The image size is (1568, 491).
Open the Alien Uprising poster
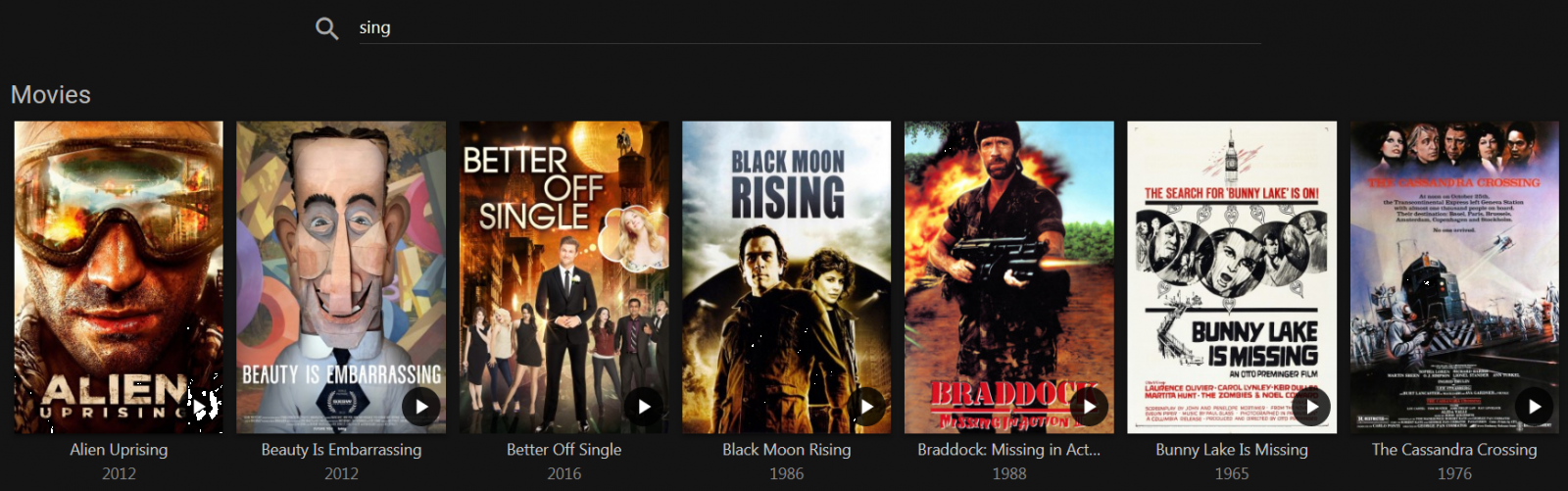click(x=119, y=277)
